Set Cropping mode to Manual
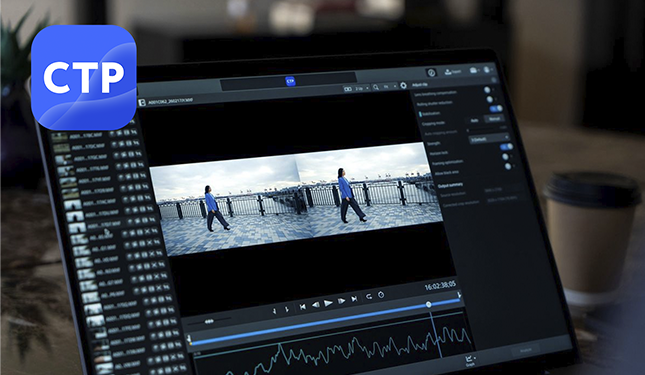645x375 pixels. [494, 119]
